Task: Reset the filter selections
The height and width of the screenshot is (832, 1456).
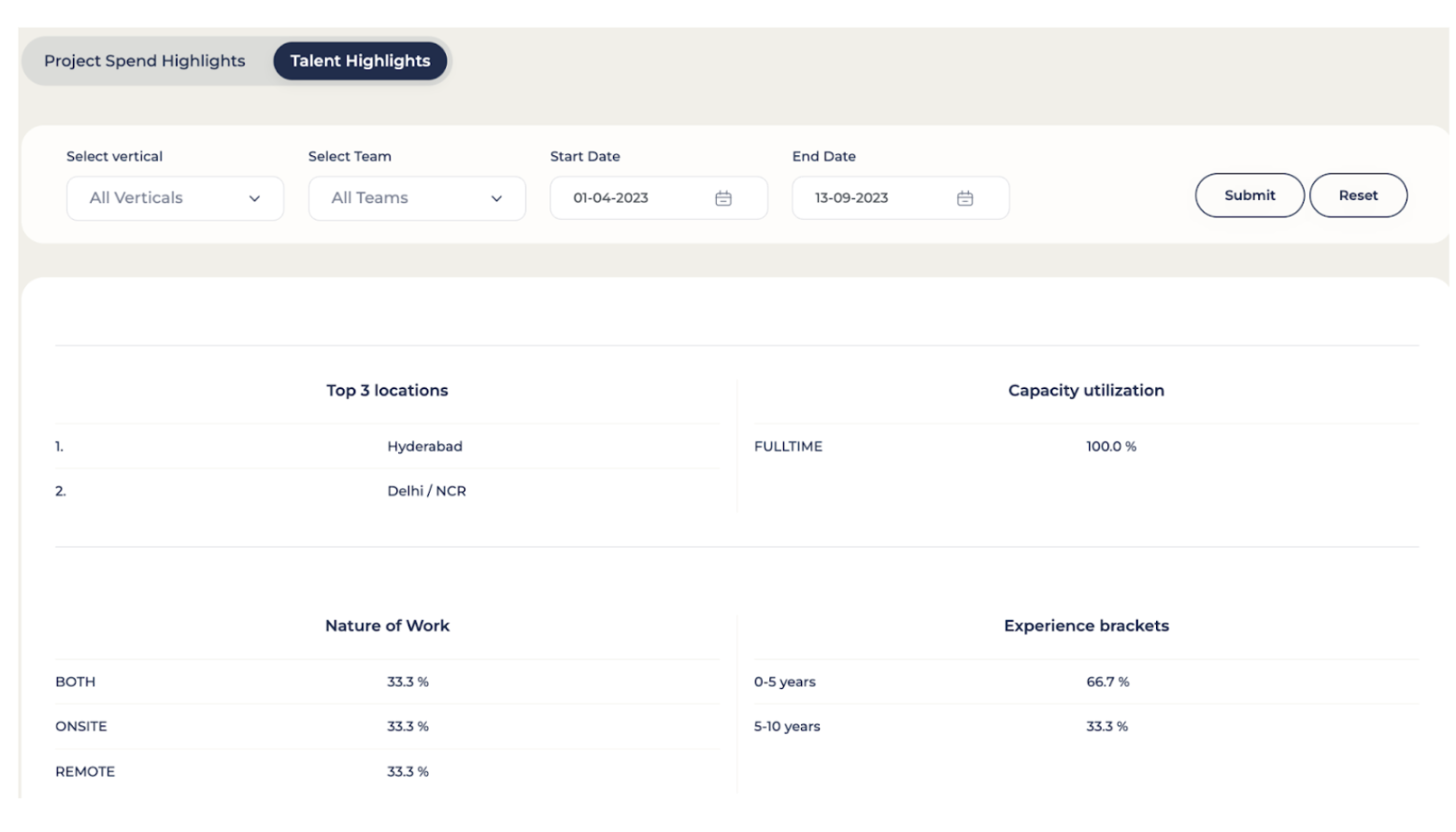Action: point(1358,195)
